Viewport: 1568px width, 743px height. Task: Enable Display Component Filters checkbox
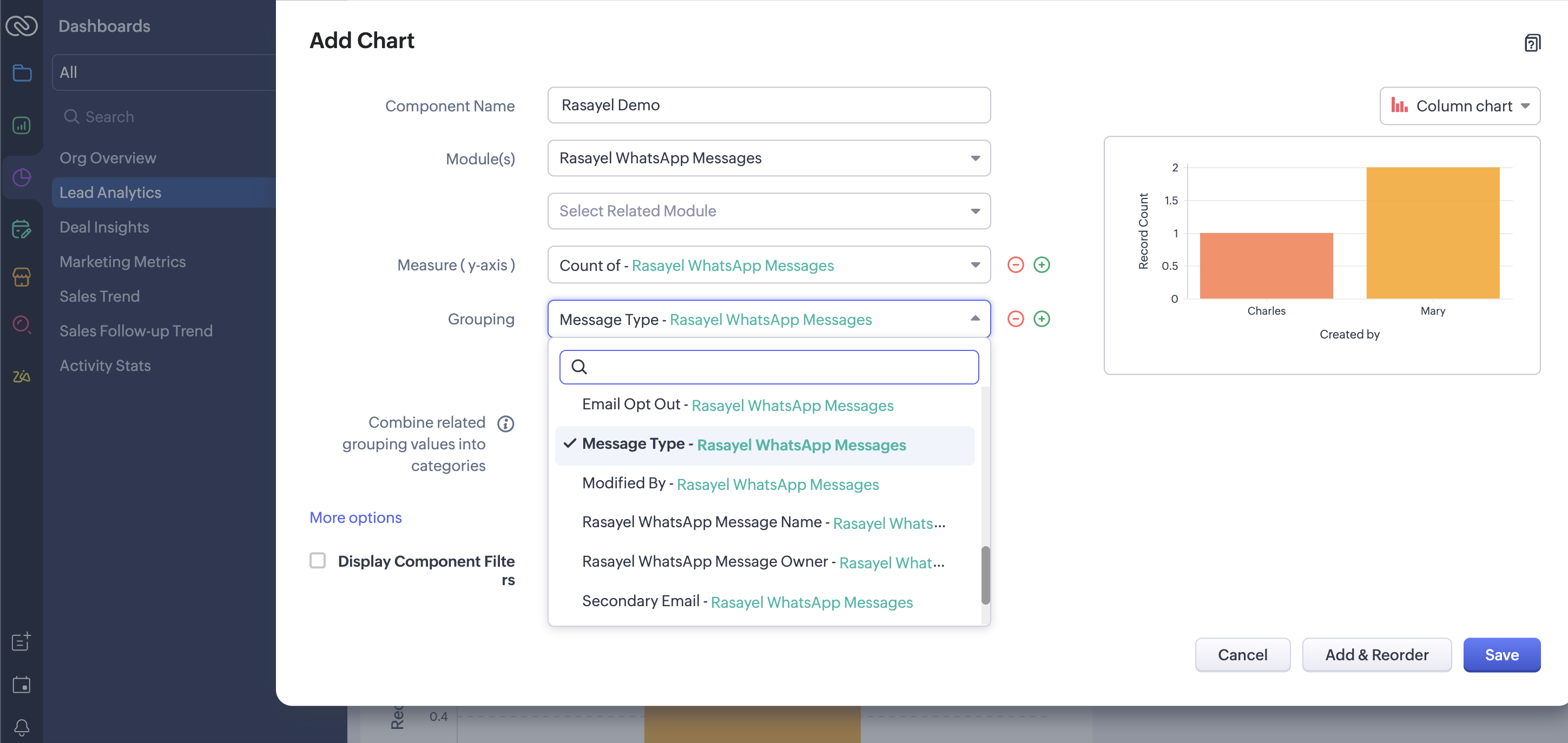pyautogui.click(x=318, y=560)
